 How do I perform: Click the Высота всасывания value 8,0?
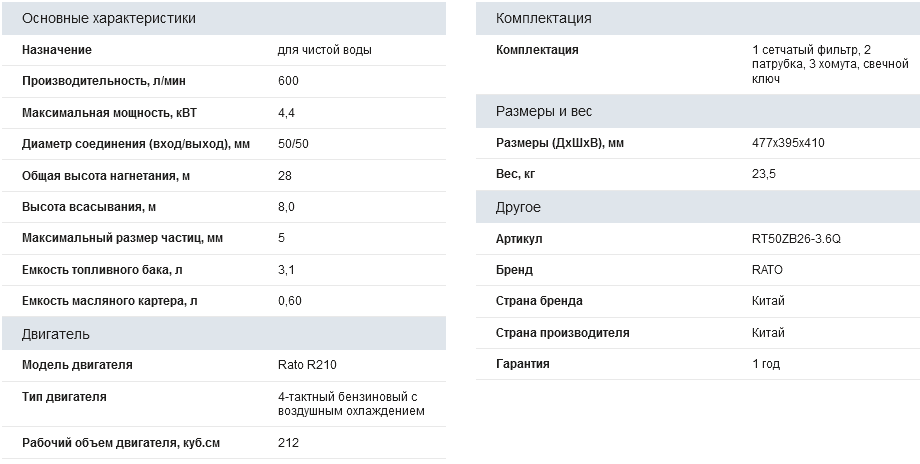tap(286, 207)
